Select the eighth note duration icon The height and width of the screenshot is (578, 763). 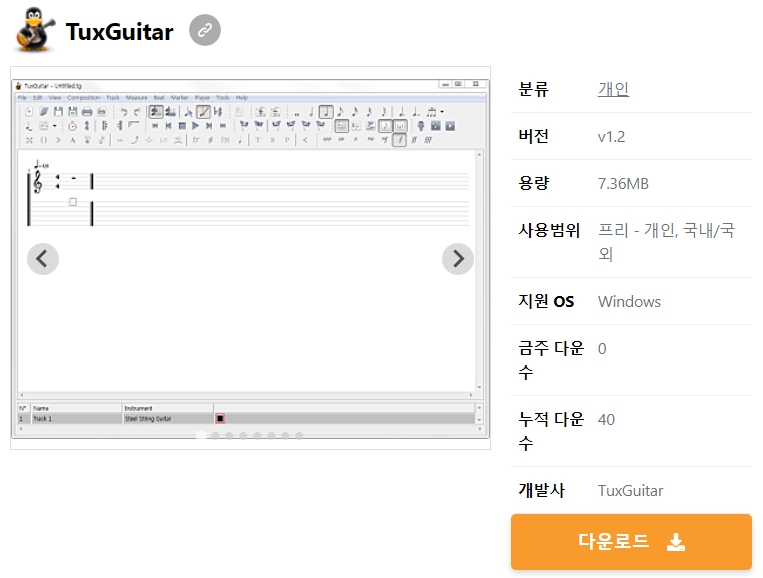click(x=341, y=112)
